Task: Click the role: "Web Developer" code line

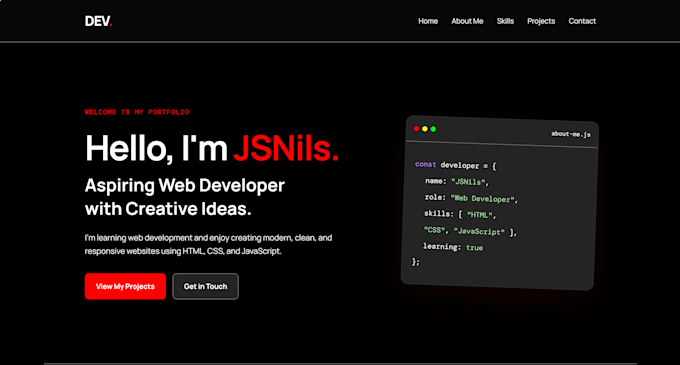Action: point(471,199)
